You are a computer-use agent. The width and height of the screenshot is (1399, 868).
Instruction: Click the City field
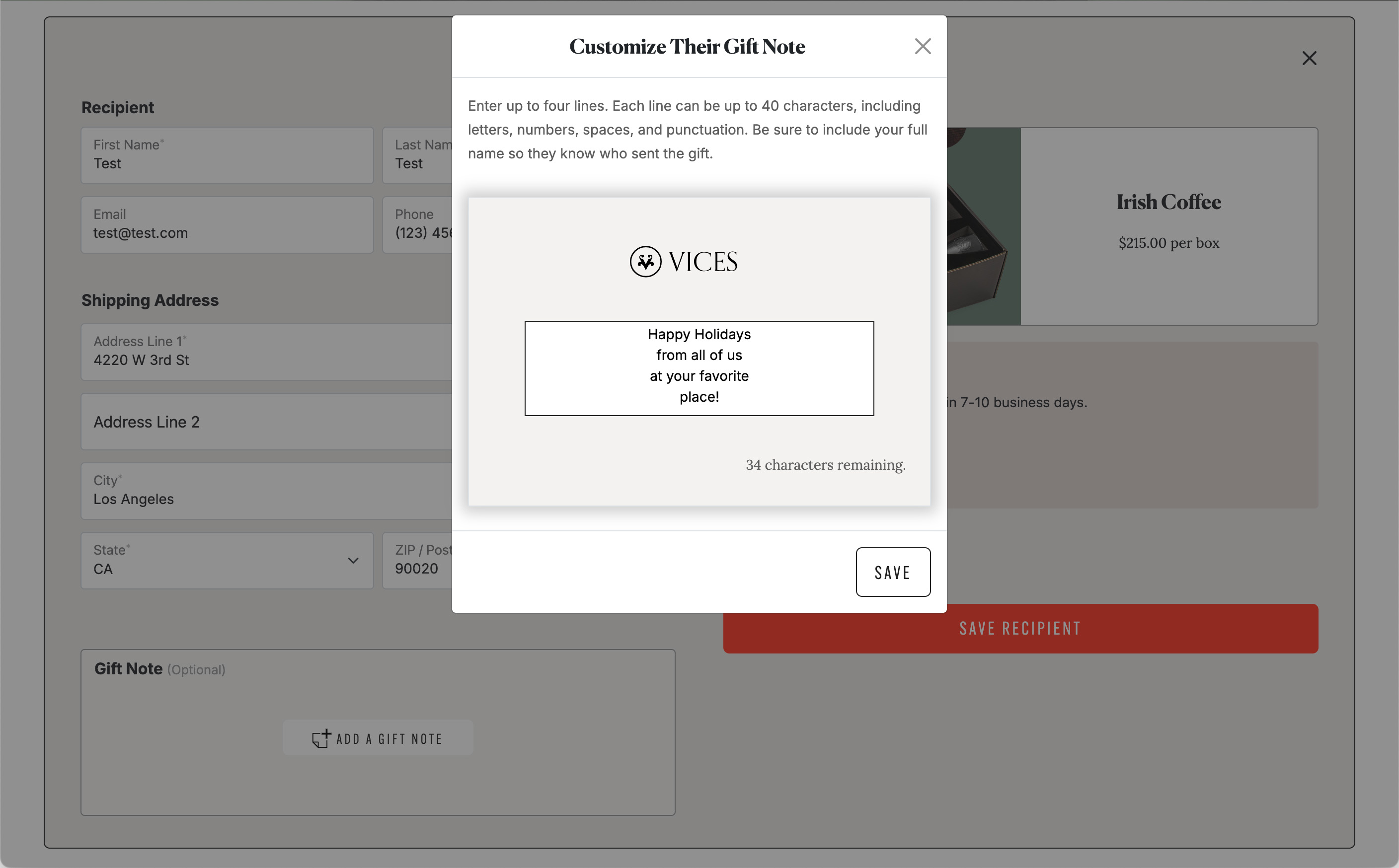coord(266,492)
